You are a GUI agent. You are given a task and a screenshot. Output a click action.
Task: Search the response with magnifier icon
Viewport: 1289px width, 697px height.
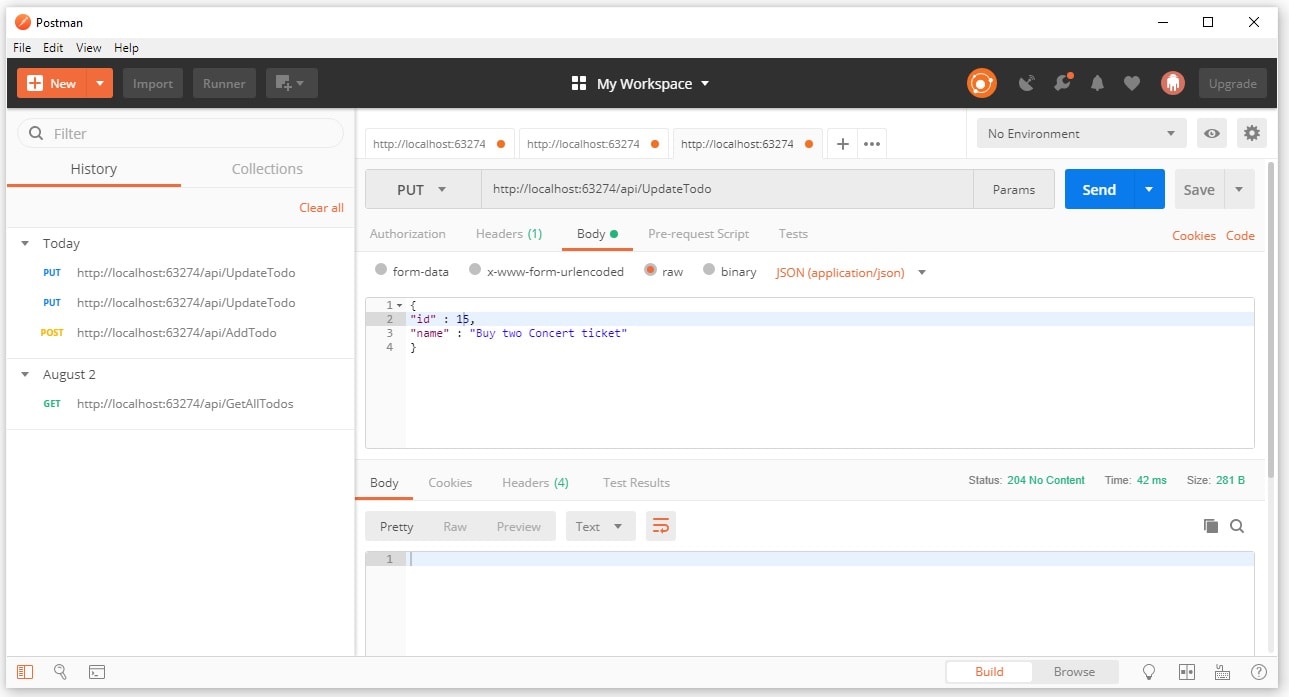click(1237, 526)
